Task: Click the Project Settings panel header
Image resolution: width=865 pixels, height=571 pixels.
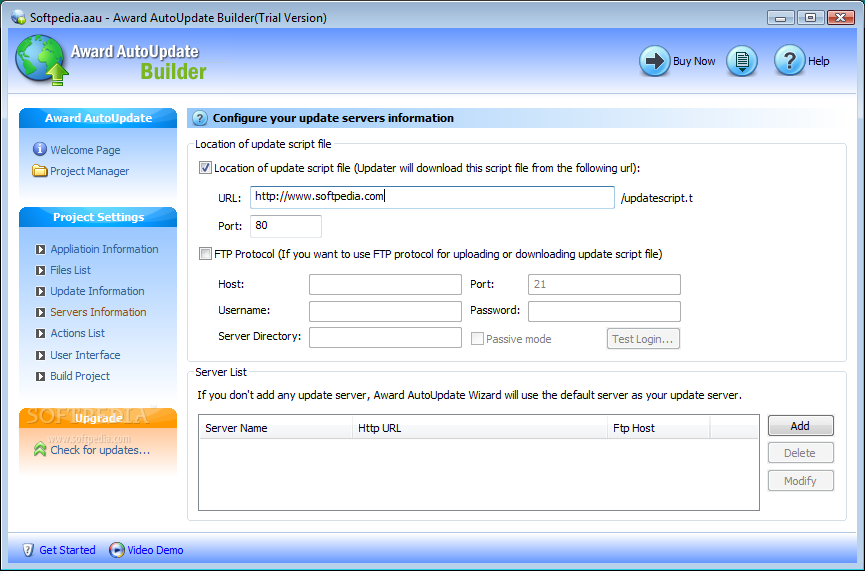Action: (x=98, y=217)
